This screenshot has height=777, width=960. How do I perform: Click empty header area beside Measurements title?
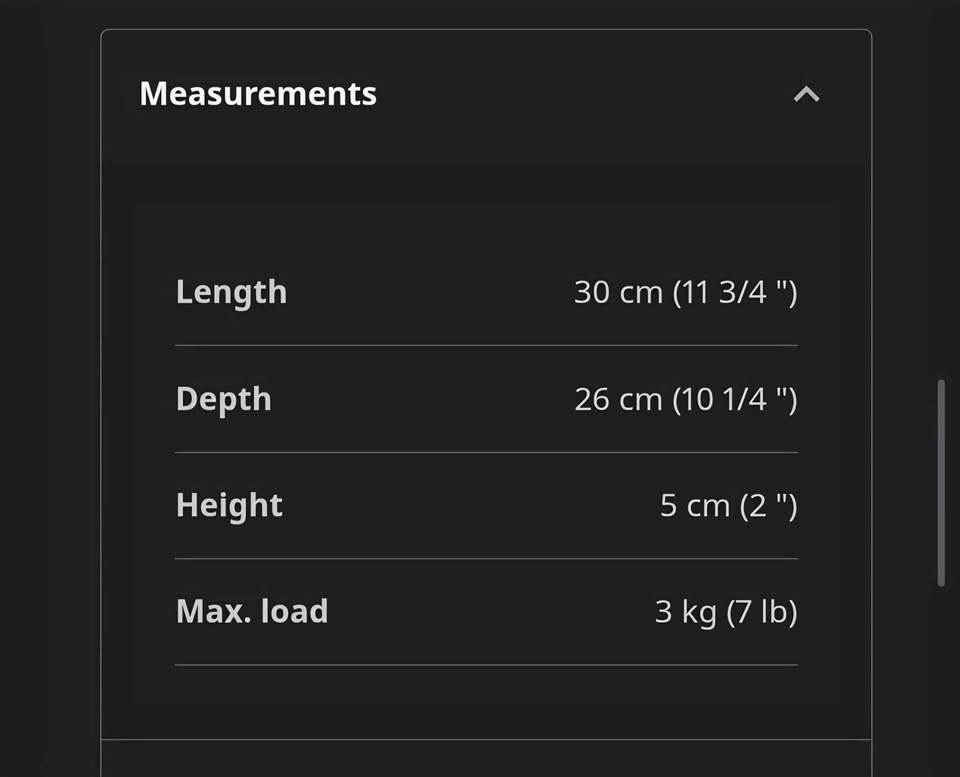click(582, 94)
